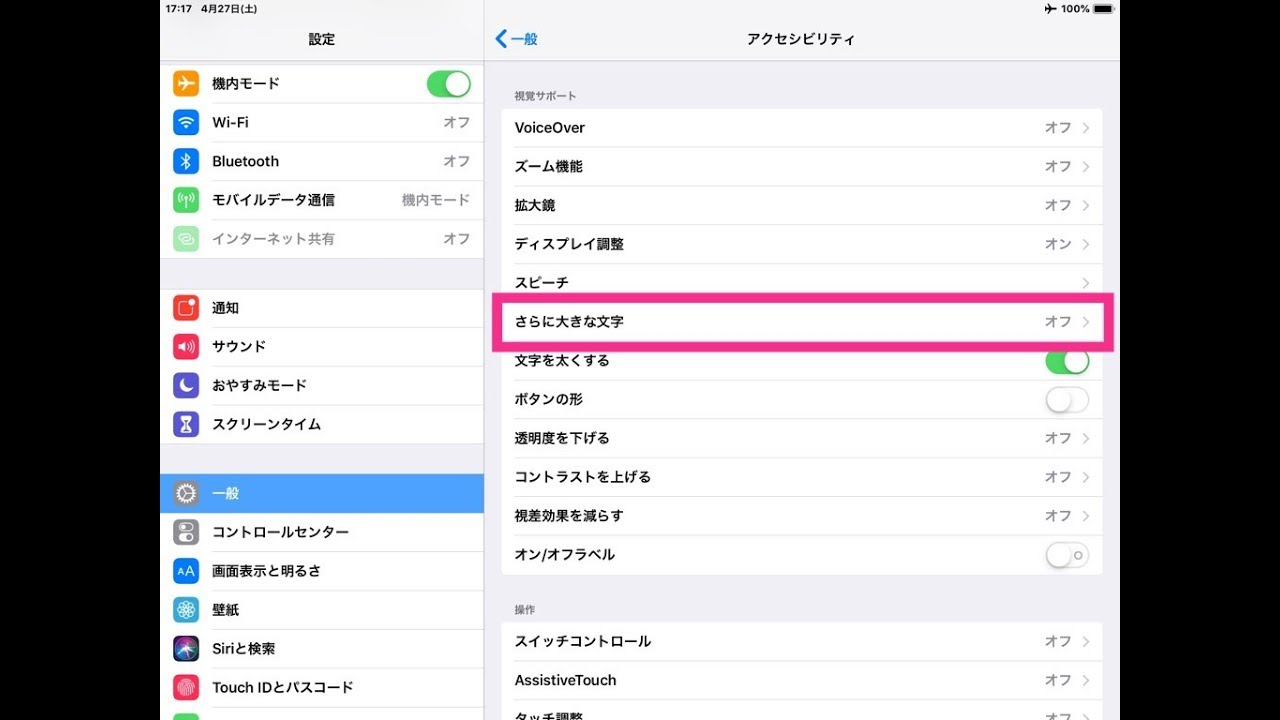Open スクリーンタイム hourglass icon

tap(186, 425)
